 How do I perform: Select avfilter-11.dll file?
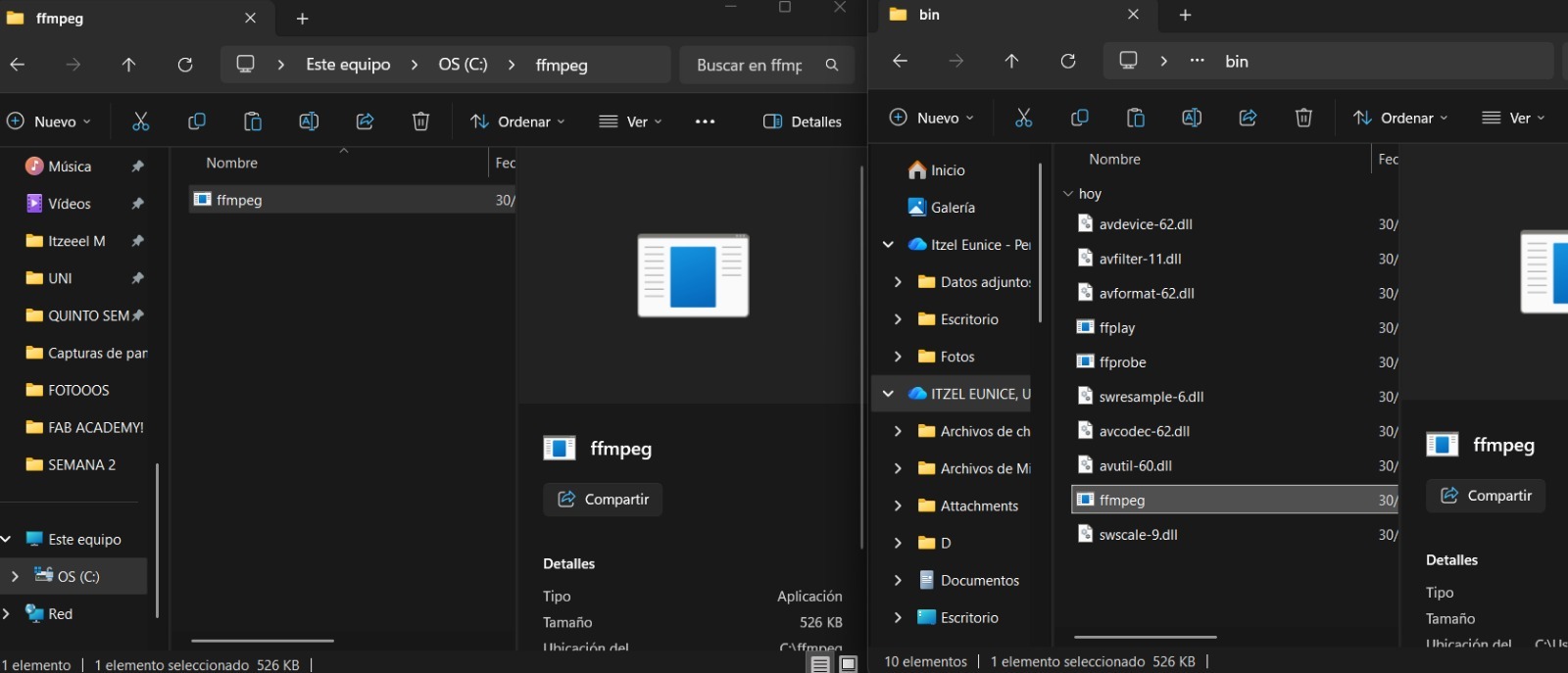1235,259
